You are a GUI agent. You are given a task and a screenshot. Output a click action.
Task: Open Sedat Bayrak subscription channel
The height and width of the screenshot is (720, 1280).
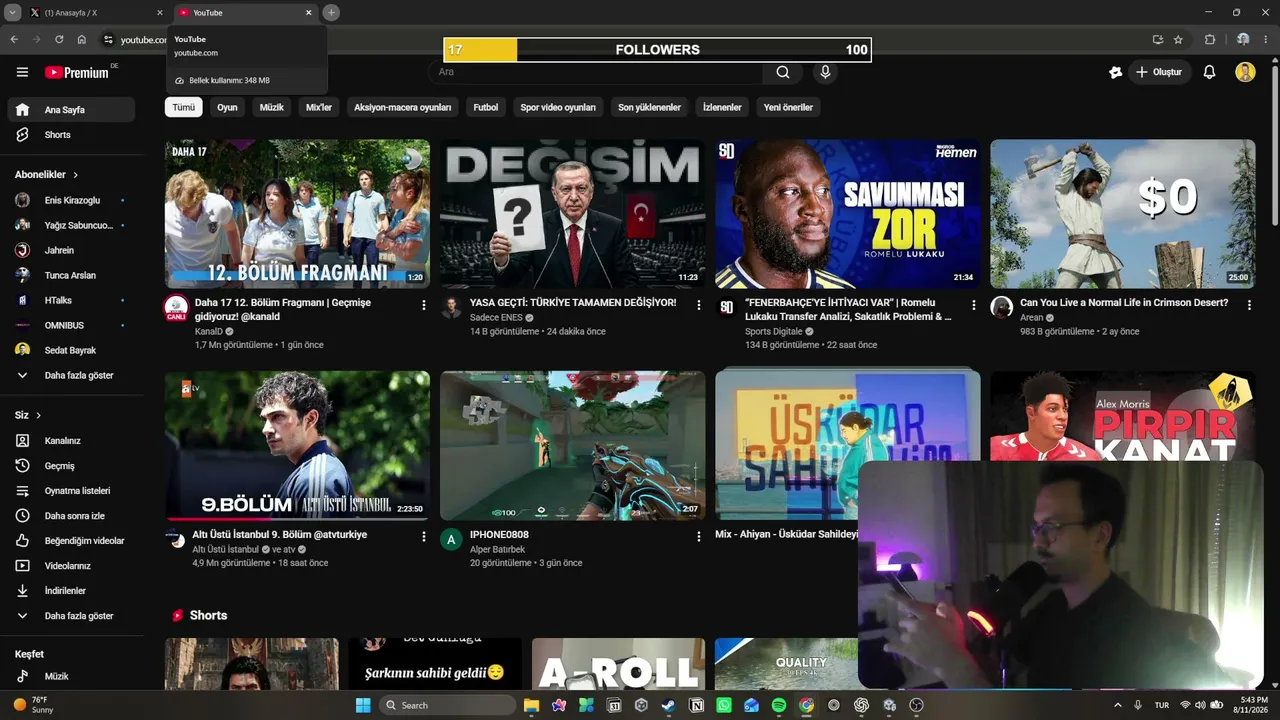coord(70,350)
